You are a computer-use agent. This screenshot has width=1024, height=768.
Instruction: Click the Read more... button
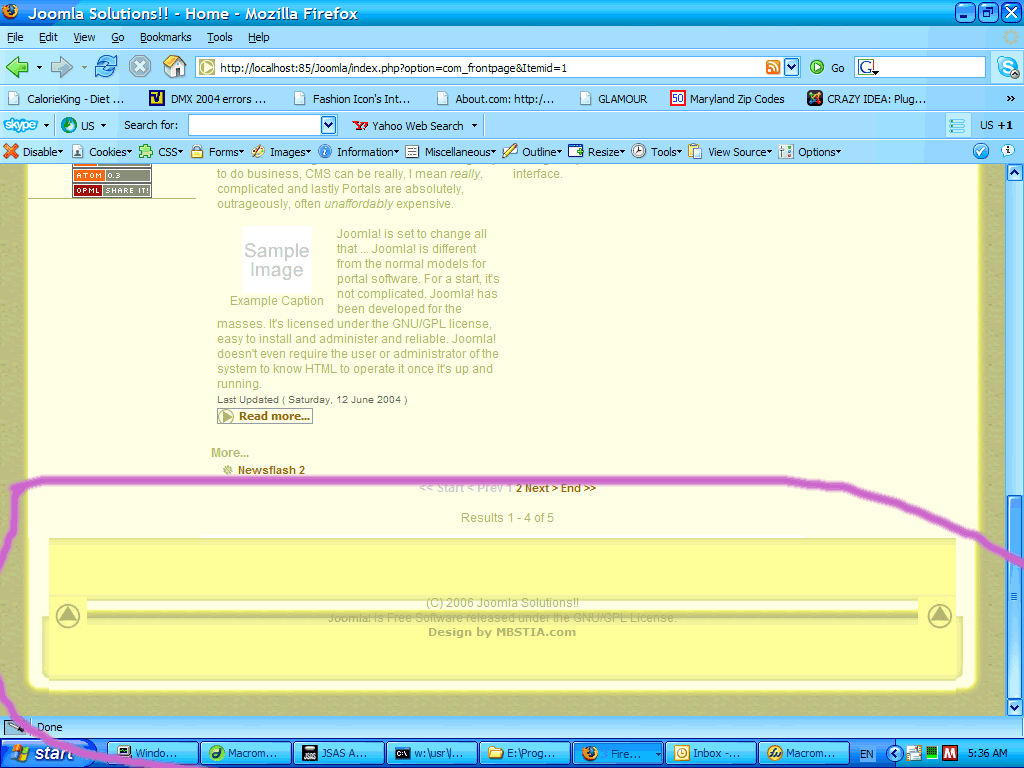pyautogui.click(x=265, y=416)
